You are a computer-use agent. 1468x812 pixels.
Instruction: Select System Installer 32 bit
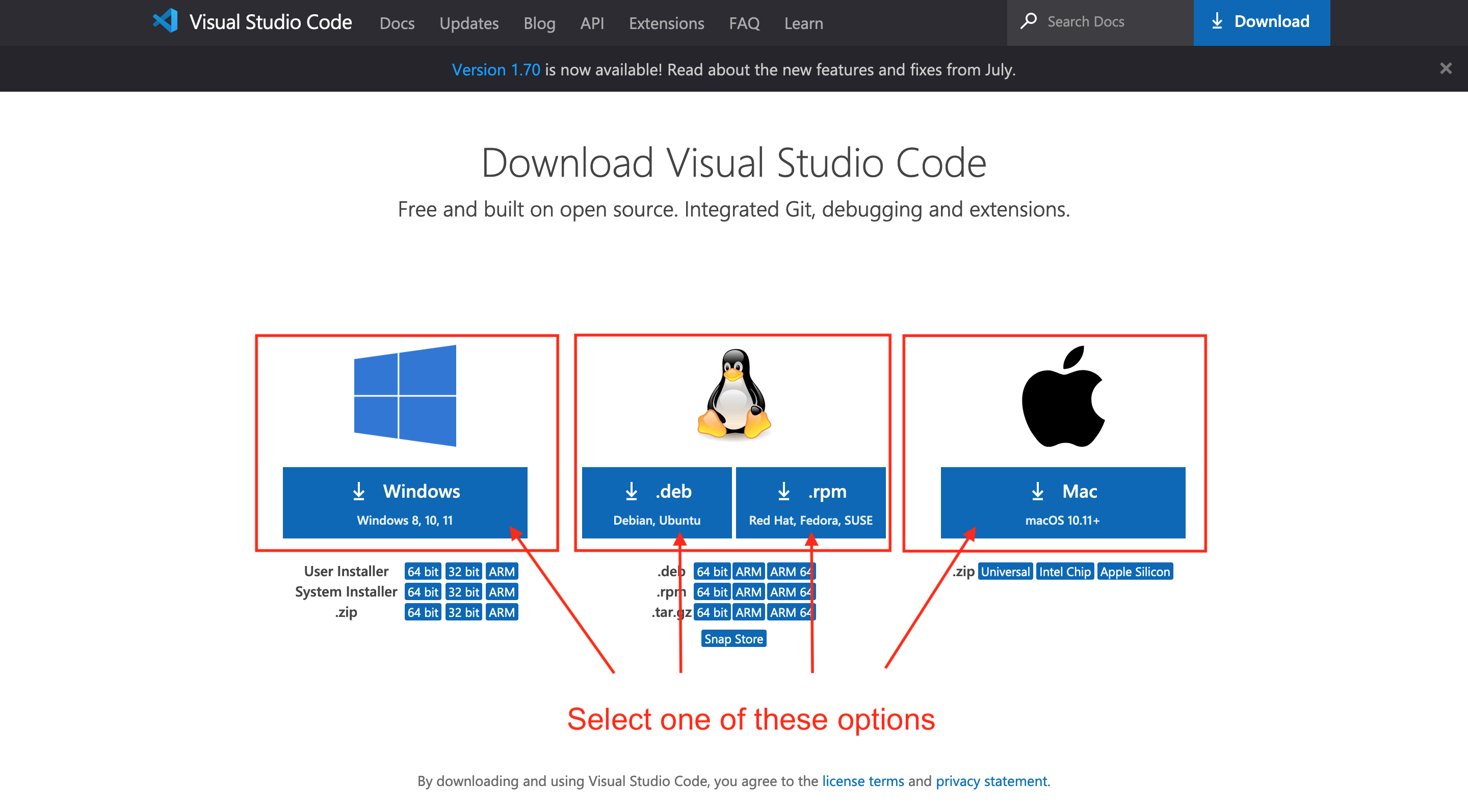coord(463,591)
